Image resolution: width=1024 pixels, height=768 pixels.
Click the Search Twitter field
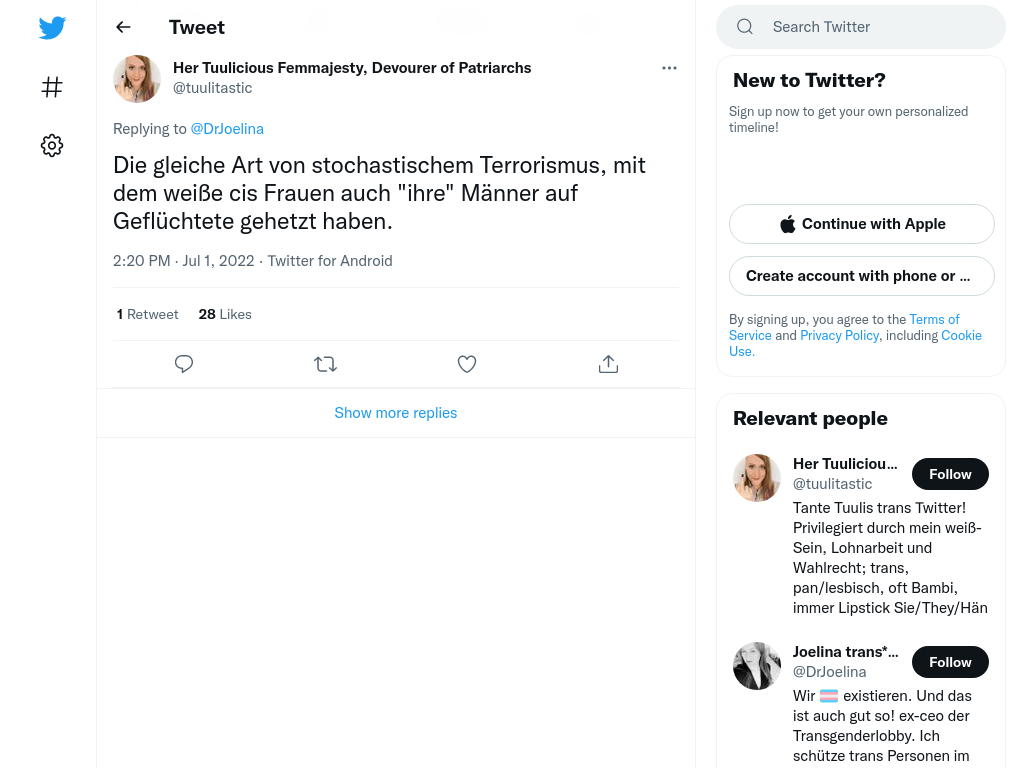861,27
